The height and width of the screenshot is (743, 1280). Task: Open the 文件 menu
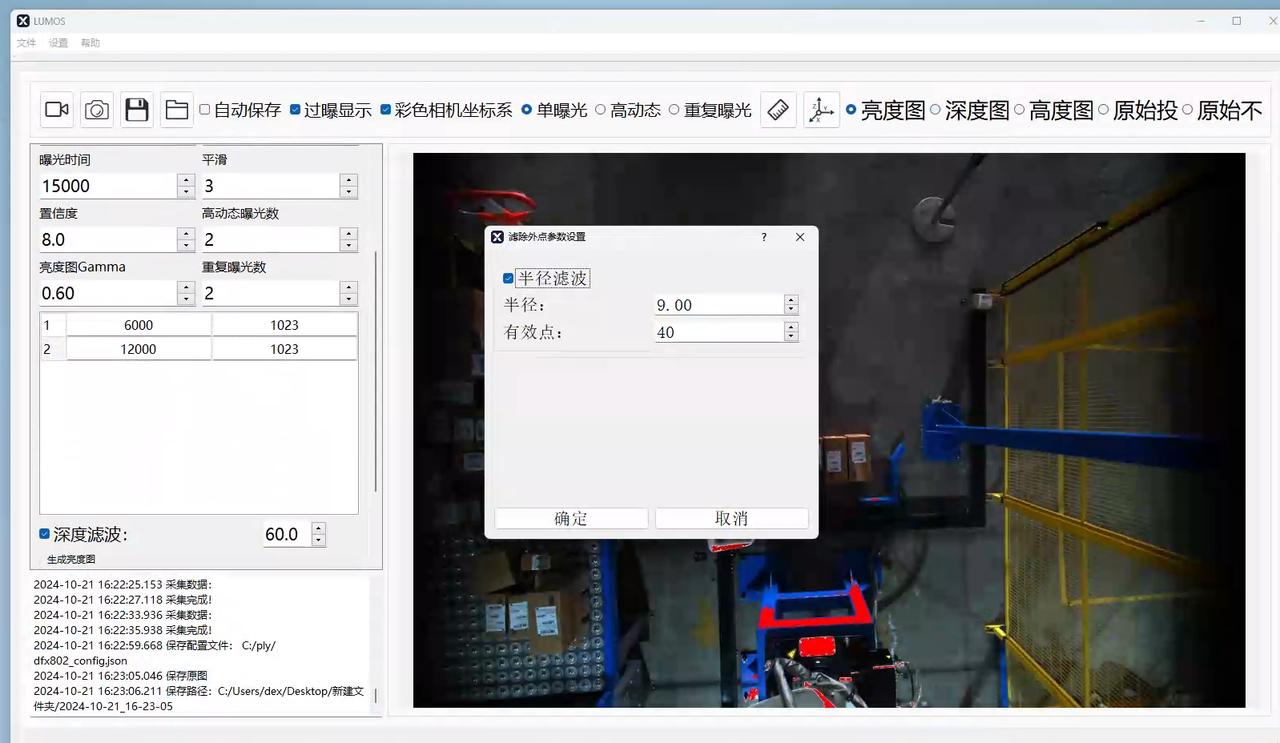[x=26, y=43]
